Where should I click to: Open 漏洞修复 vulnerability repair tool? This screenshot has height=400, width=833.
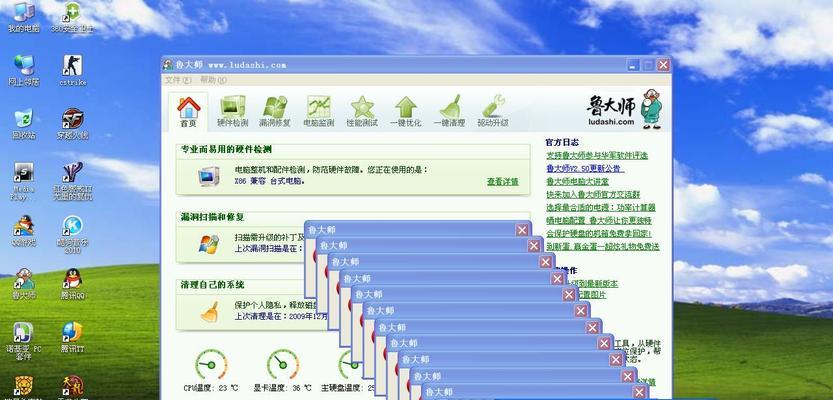point(275,112)
